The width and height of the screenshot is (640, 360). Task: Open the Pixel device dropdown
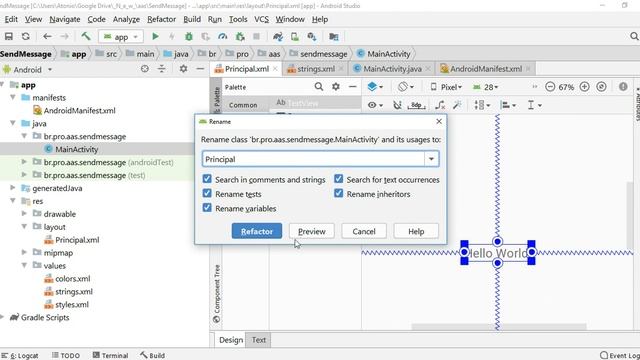pyautogui.click(x=446, y=87)
